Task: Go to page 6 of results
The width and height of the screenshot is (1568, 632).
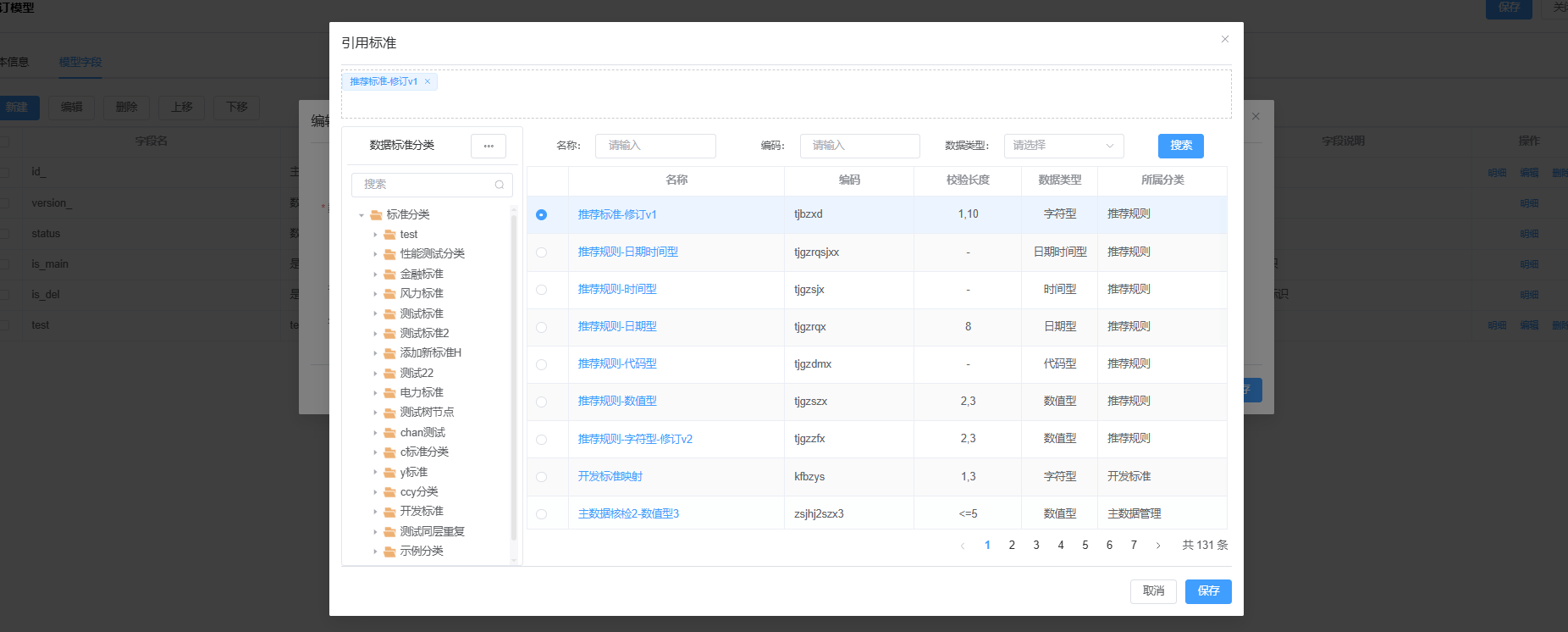Action: tap(1109, 545)
